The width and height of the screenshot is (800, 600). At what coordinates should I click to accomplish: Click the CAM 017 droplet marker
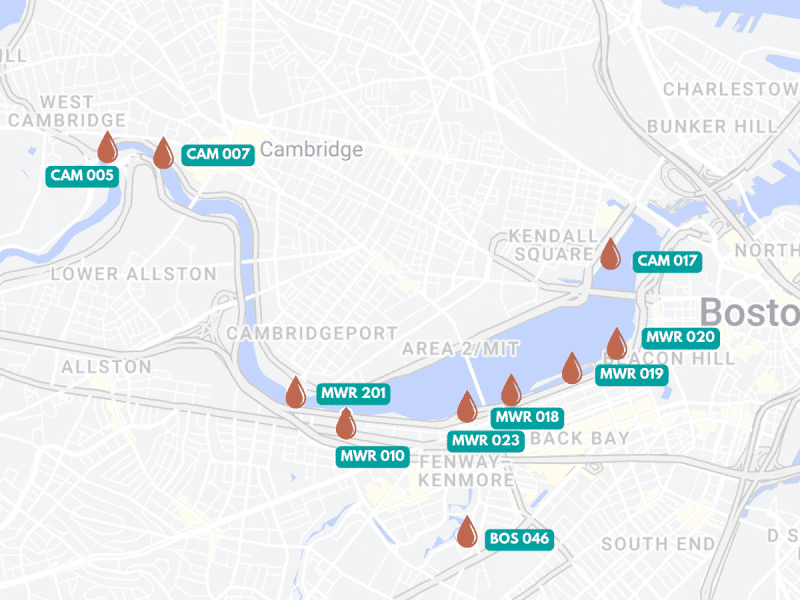pos(610,254)
